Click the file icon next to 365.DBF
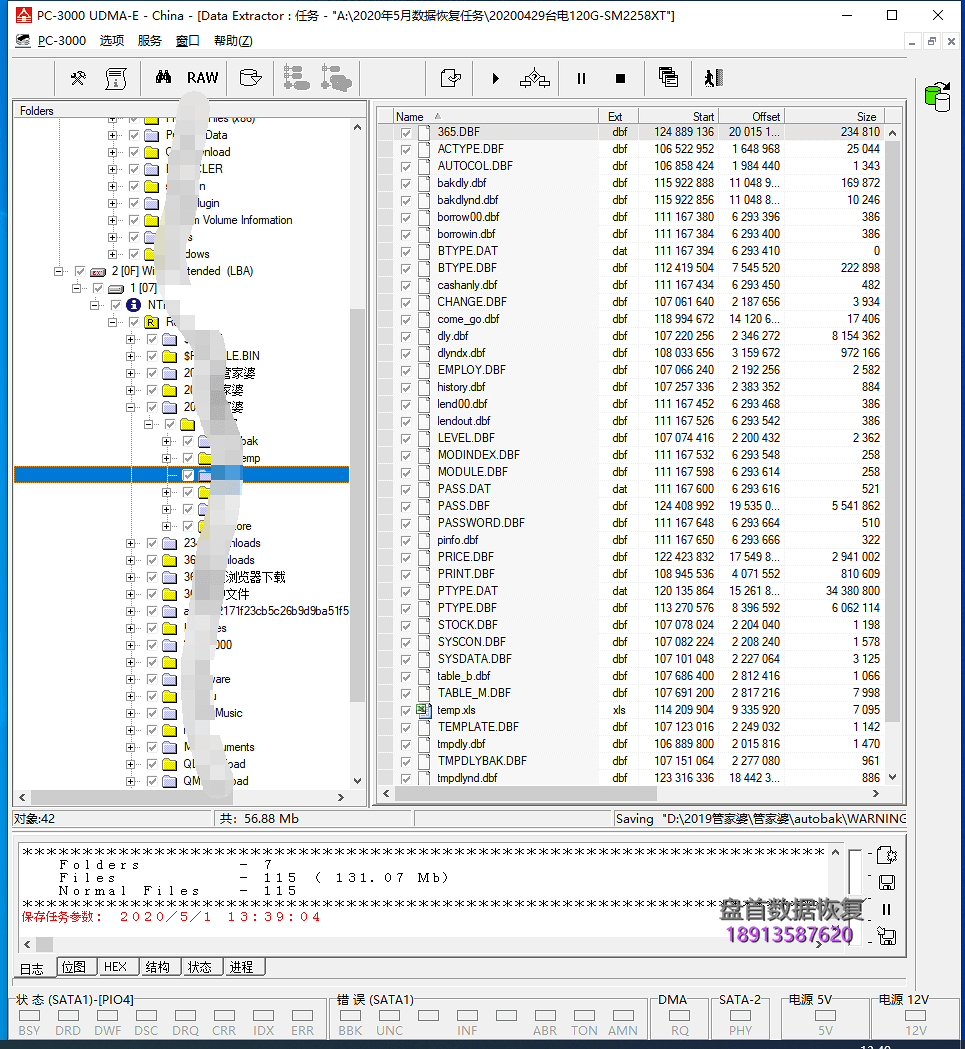965x1049 pixels. coord(424,132)
